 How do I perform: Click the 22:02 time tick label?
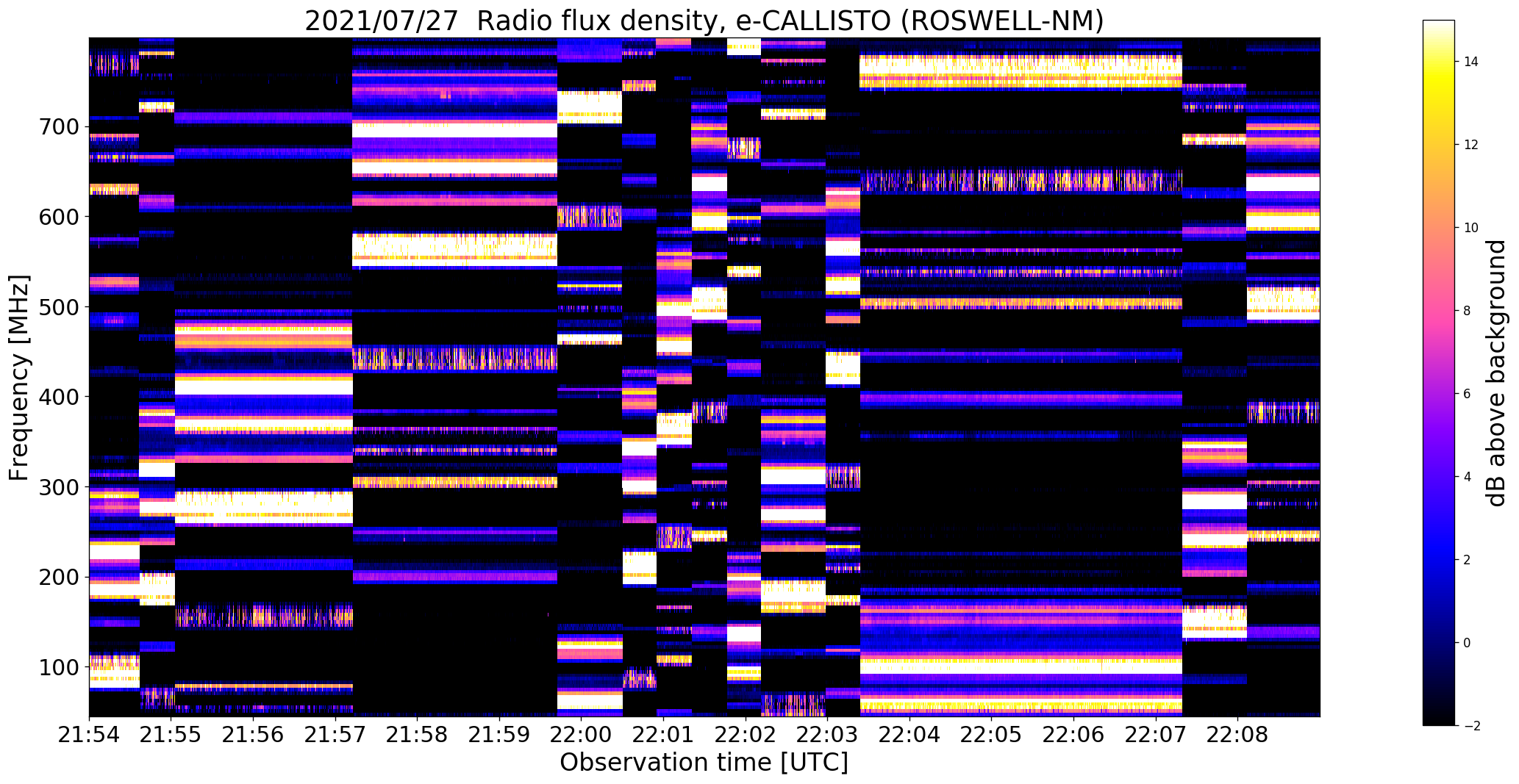pyautogui.click(x=746, y=734)
